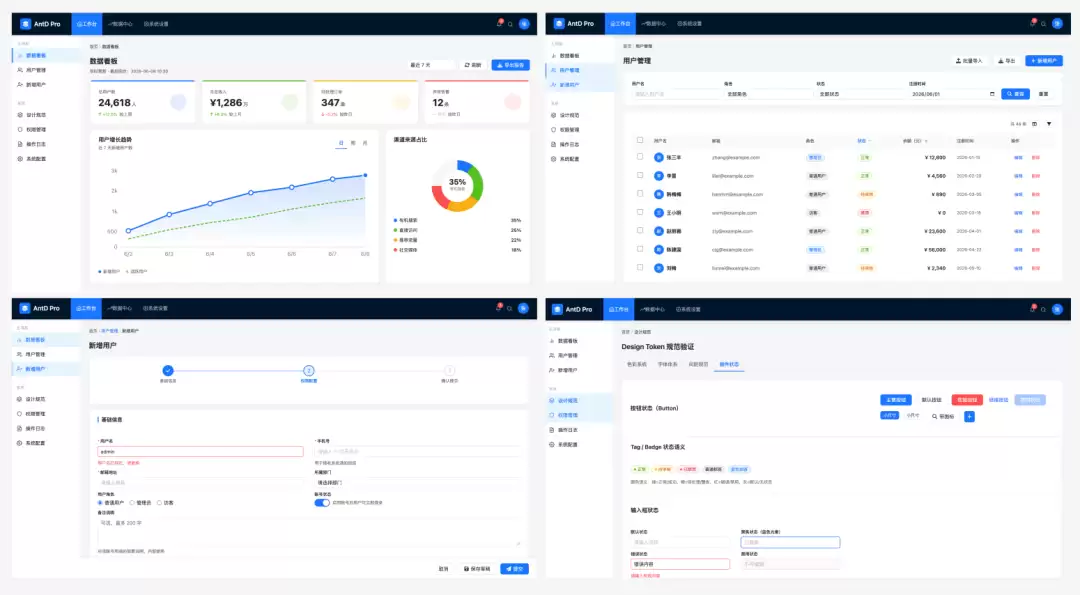The image size is (1080, 595).
Task: Click the blue 新增用户 button on the user management page
Action: click(1043, 61)
